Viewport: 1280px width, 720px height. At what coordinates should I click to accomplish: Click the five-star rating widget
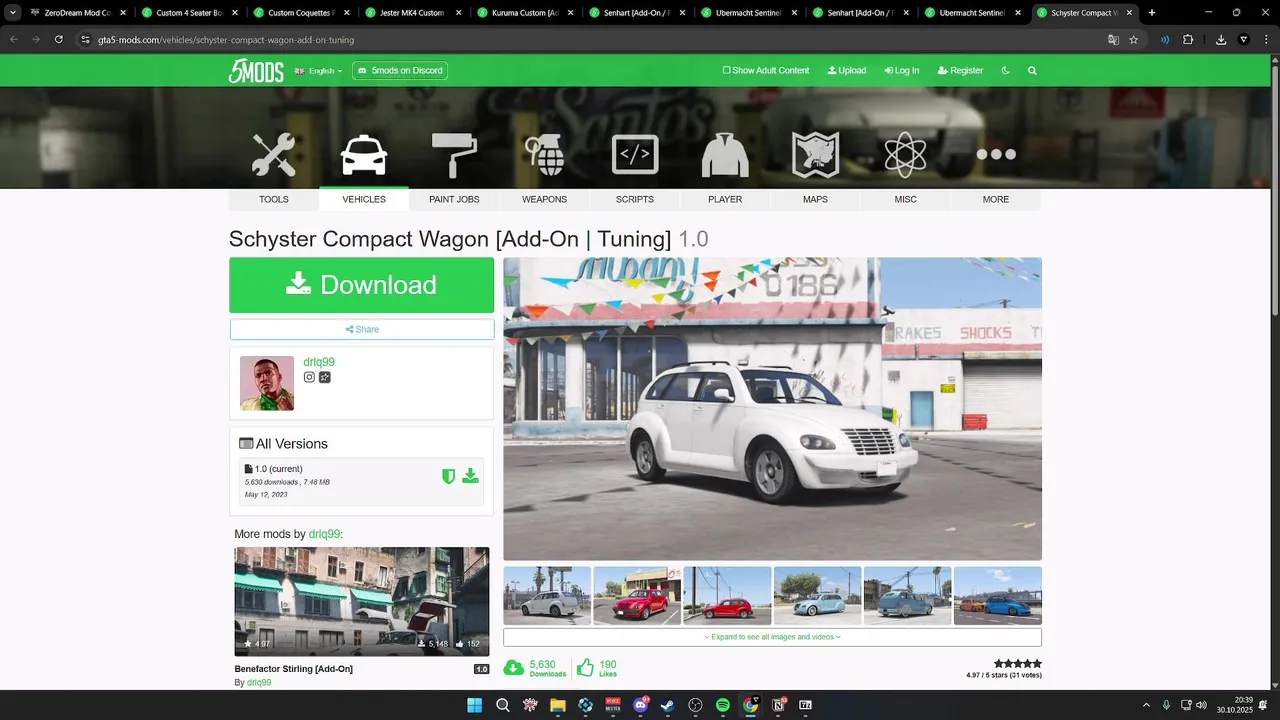1018,664
